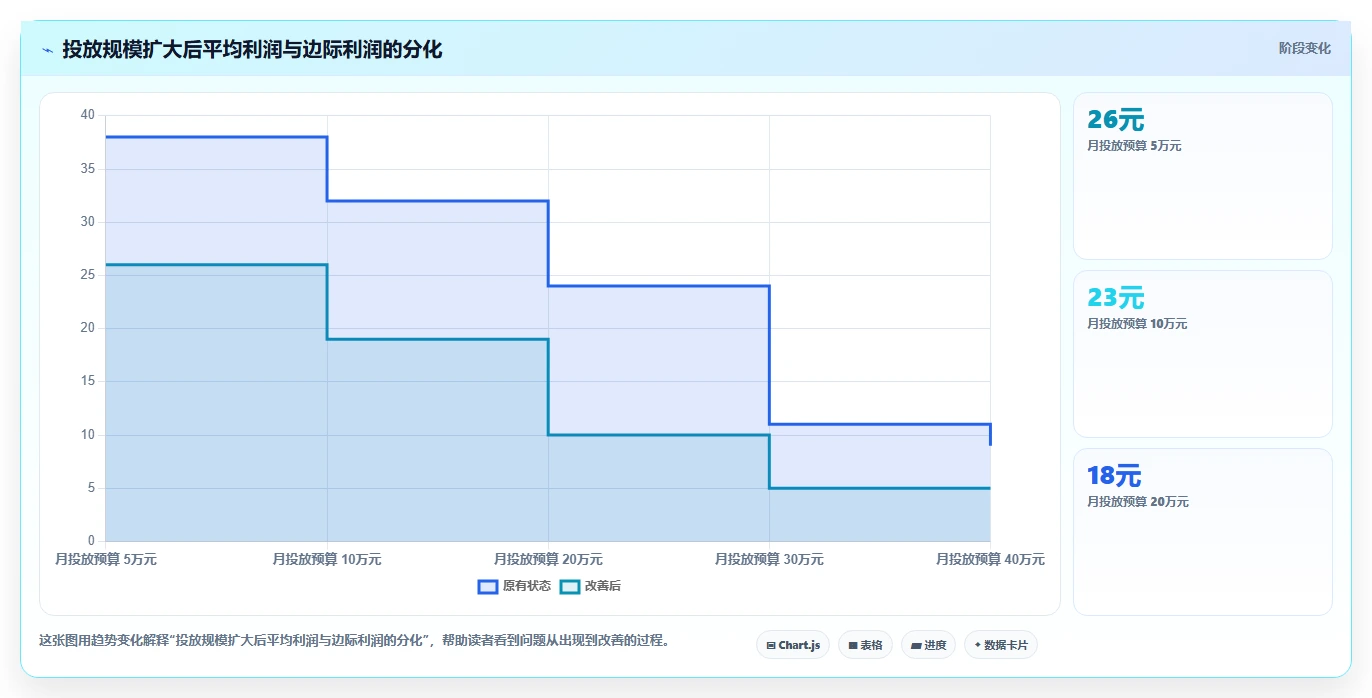The image size is (1372, 698).
Task: Click the description text below the chart
Action: coord(354,640)
